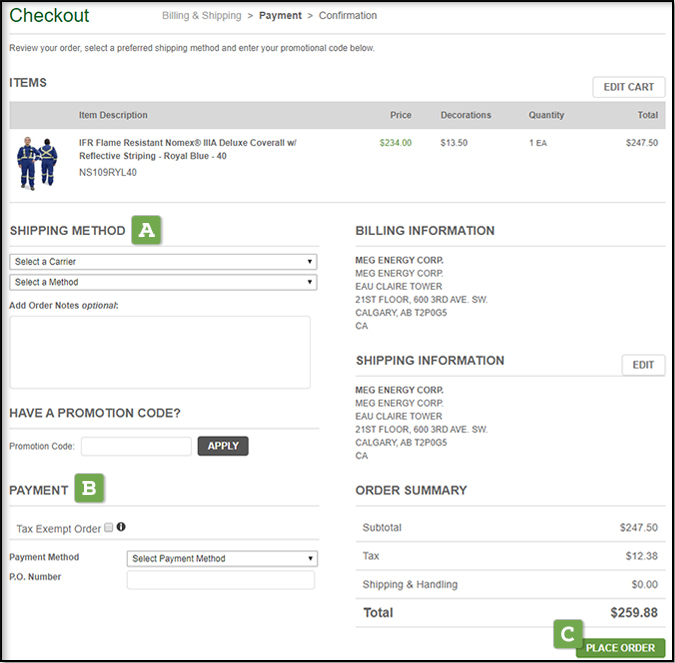This screenshot has width=675, height=663.
Task: Click the green C marker badge
Action: [567, 633]
